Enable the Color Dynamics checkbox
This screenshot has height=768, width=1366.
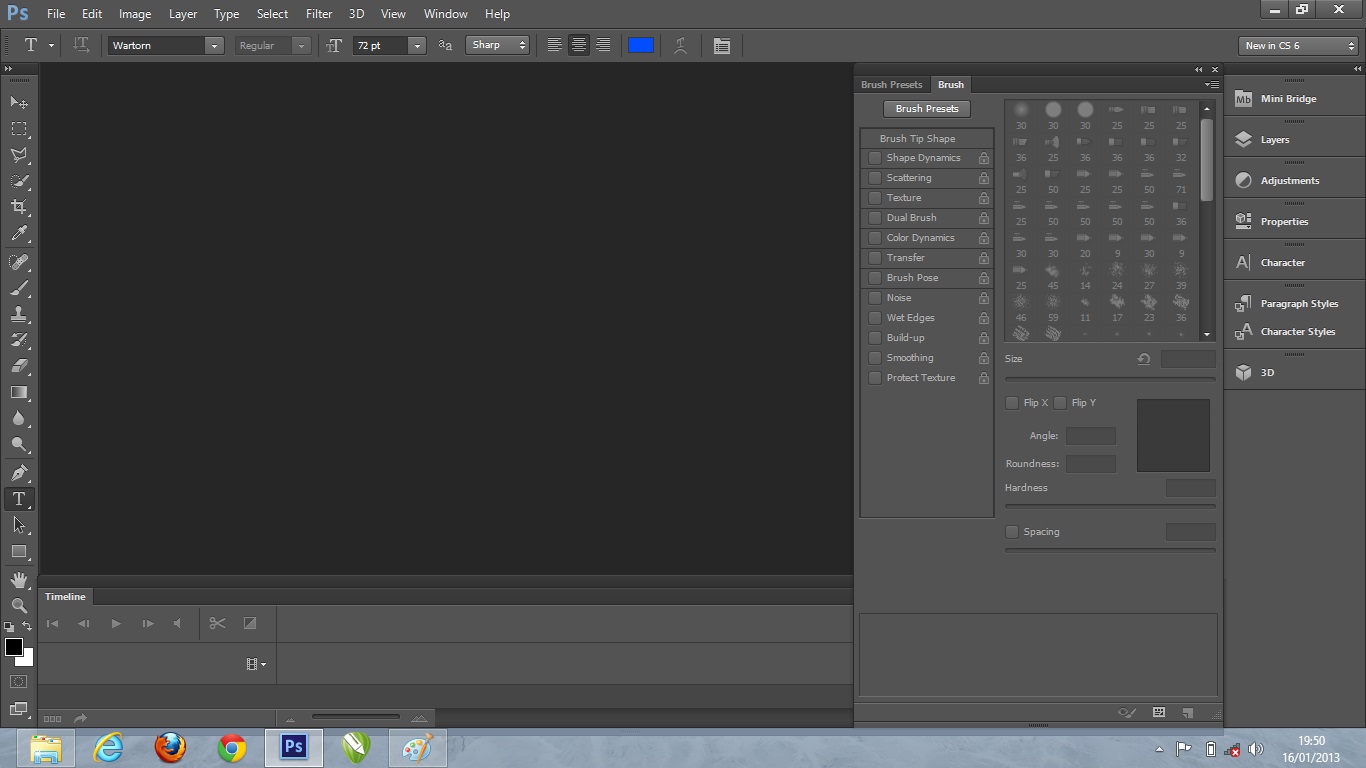coord(875,238)
